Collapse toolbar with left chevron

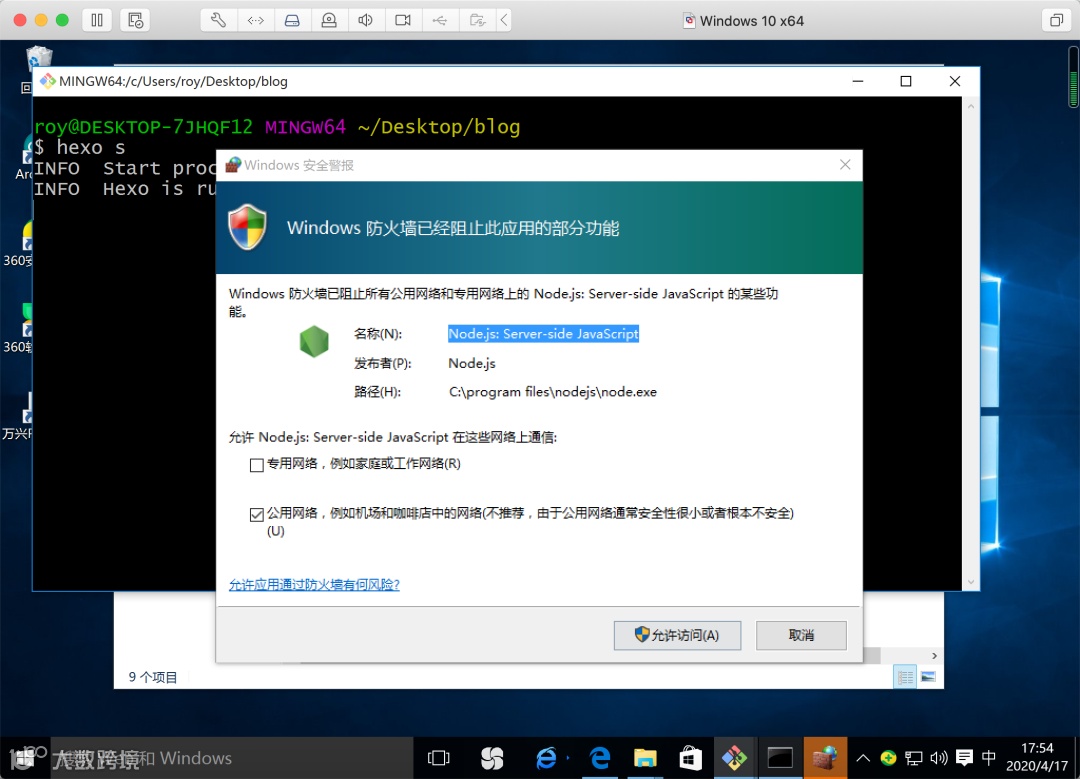click(504, 20)
